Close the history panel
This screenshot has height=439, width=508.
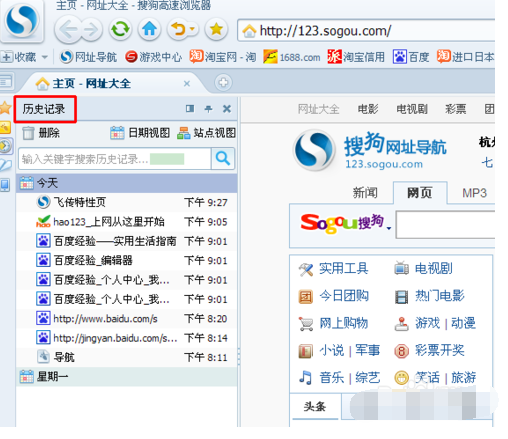(227, 109)
